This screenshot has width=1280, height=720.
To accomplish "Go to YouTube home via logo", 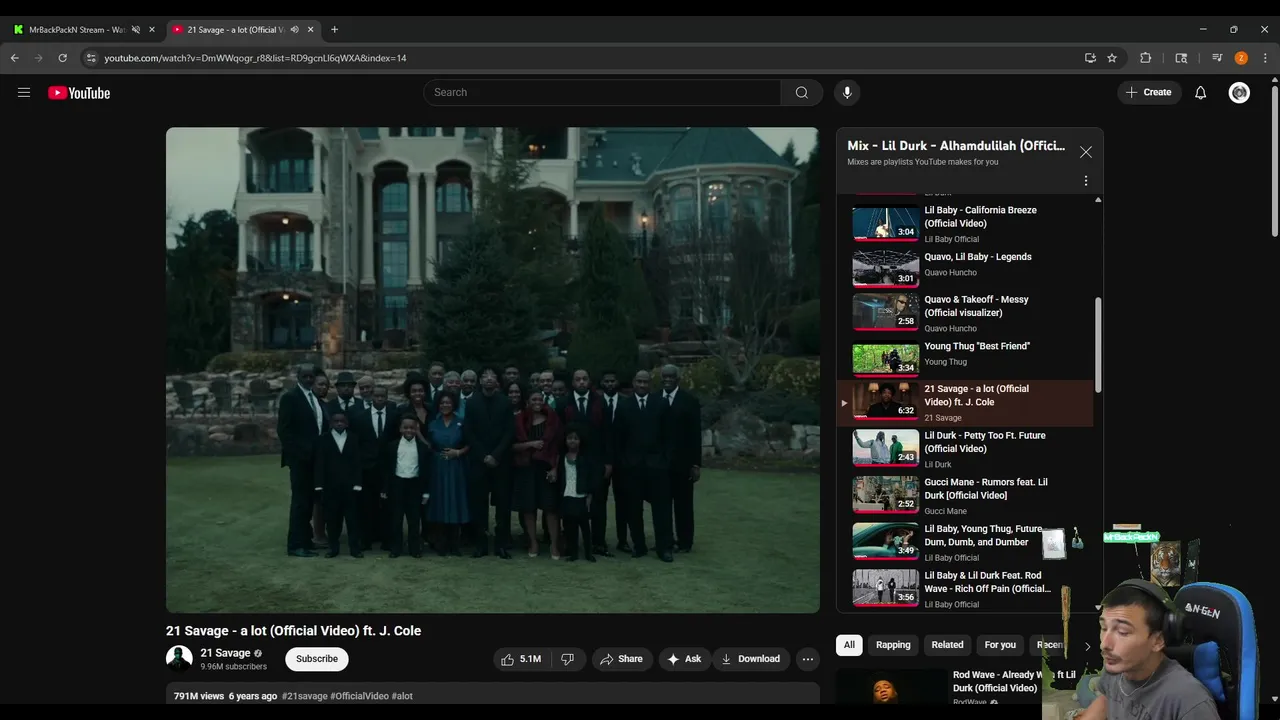I will click(79, 93).
